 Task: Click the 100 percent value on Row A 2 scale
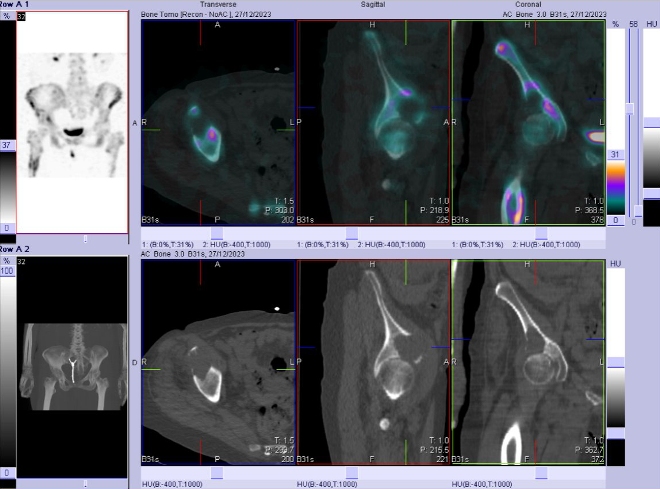coord(6,271)
